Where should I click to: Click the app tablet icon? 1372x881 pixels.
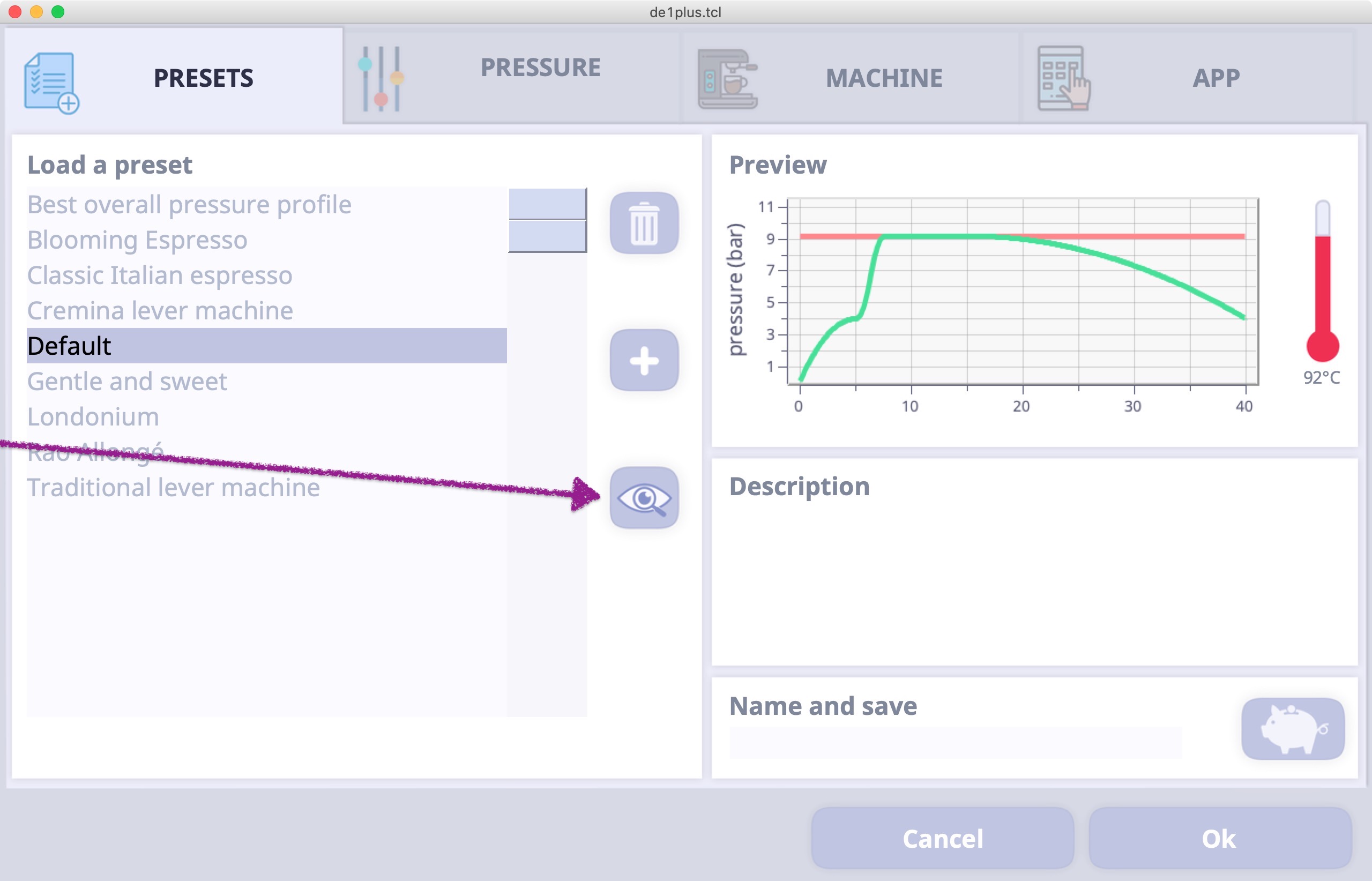pos(1064,78)
